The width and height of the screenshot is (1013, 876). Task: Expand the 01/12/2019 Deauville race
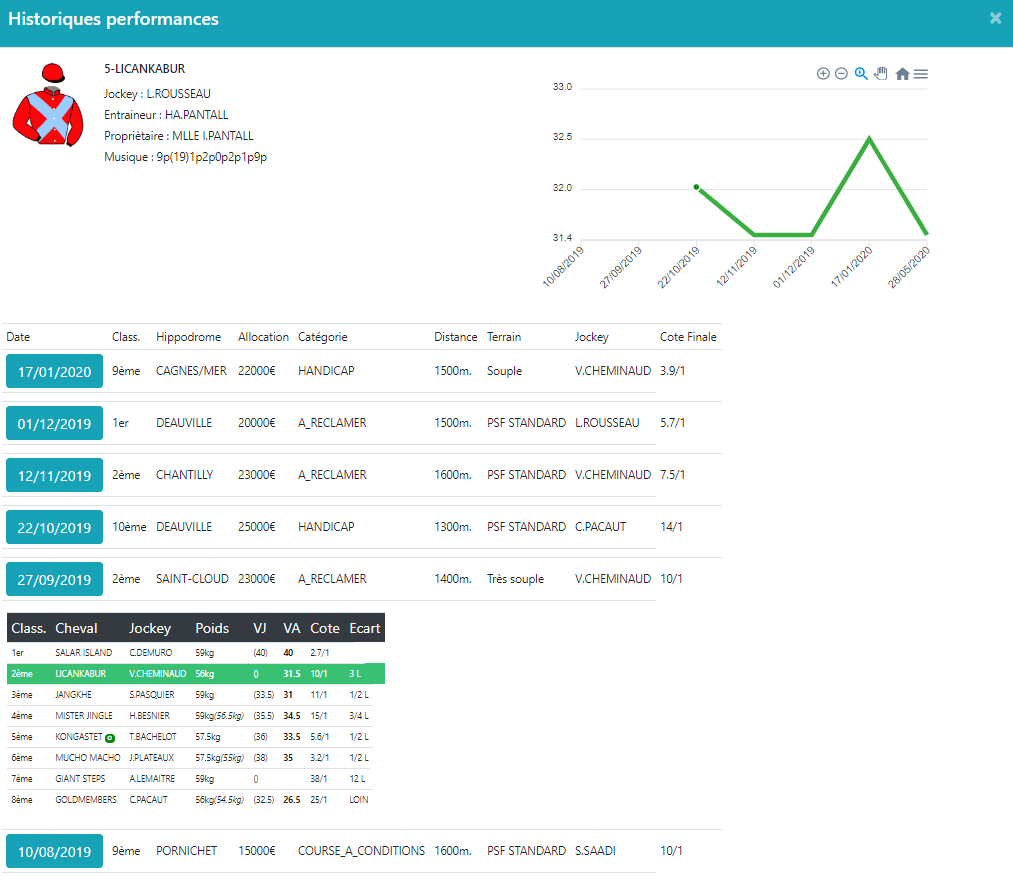pyautogui.click(x=55, y=424)
